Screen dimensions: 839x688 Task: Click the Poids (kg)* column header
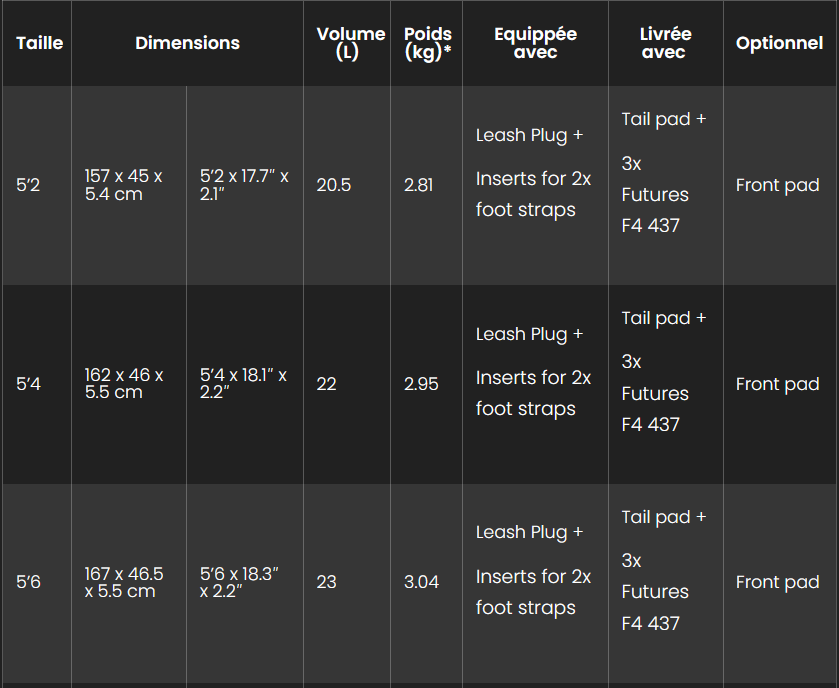(427, 43)
